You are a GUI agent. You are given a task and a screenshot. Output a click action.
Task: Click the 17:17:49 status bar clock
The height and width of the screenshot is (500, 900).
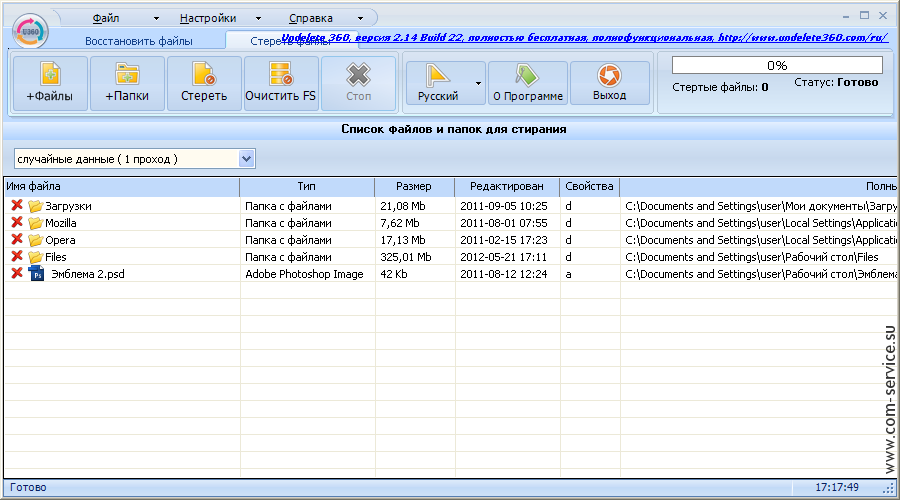[x=837, y=487]
